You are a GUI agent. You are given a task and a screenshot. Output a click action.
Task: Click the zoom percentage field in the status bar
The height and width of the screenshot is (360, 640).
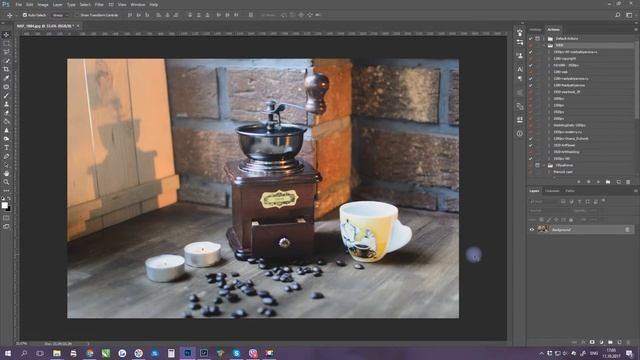[22, 344]
